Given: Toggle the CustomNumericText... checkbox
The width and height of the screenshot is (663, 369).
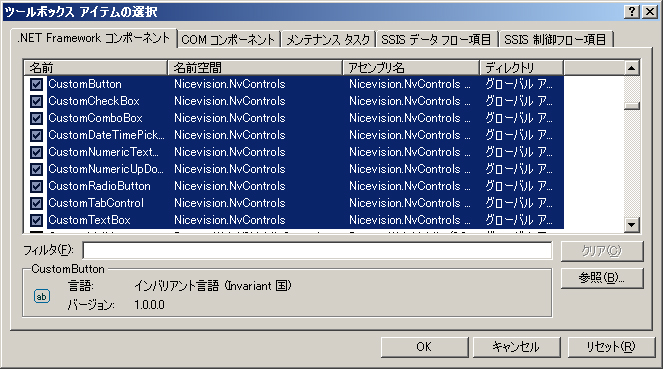Looking at the screenshot, I should pos(36,152).
